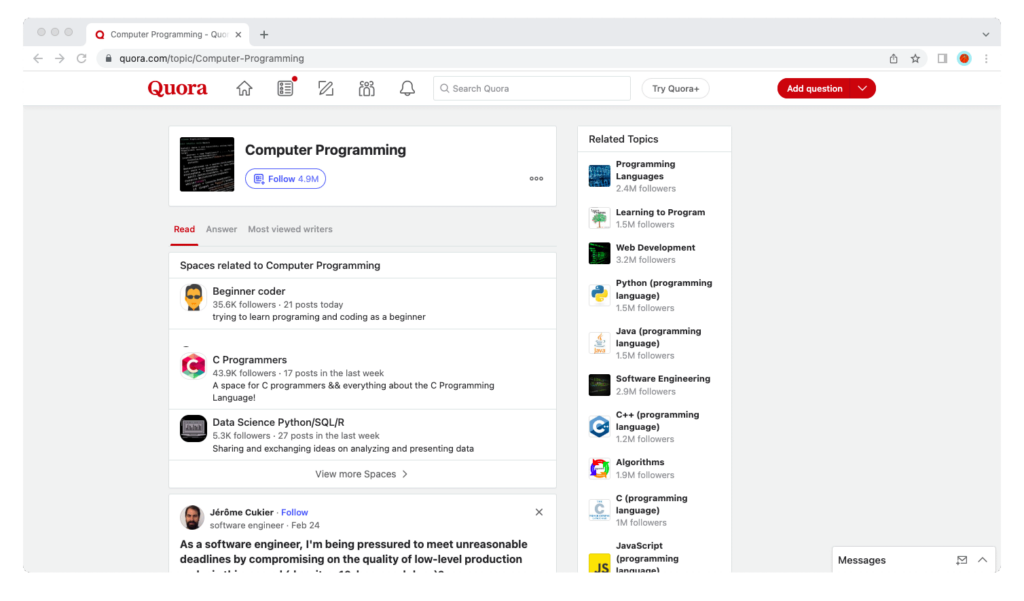Image resolution: width=1024 pixels, height=601 pixels.
Task: Open Software Engineering topic icon
Action: click(600, 385)
